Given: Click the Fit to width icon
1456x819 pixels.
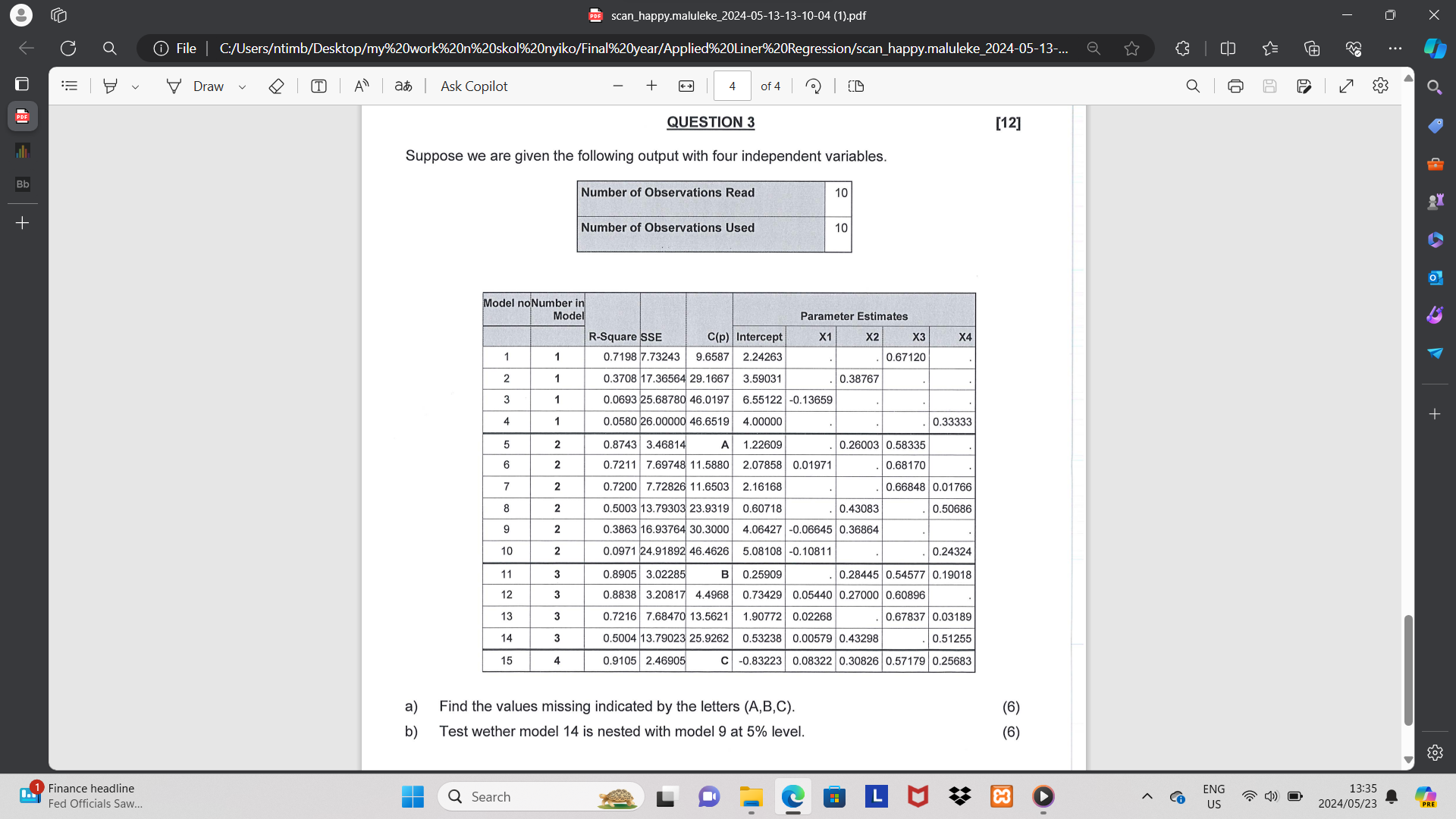Looking at the screenshot, I should 686,86.
